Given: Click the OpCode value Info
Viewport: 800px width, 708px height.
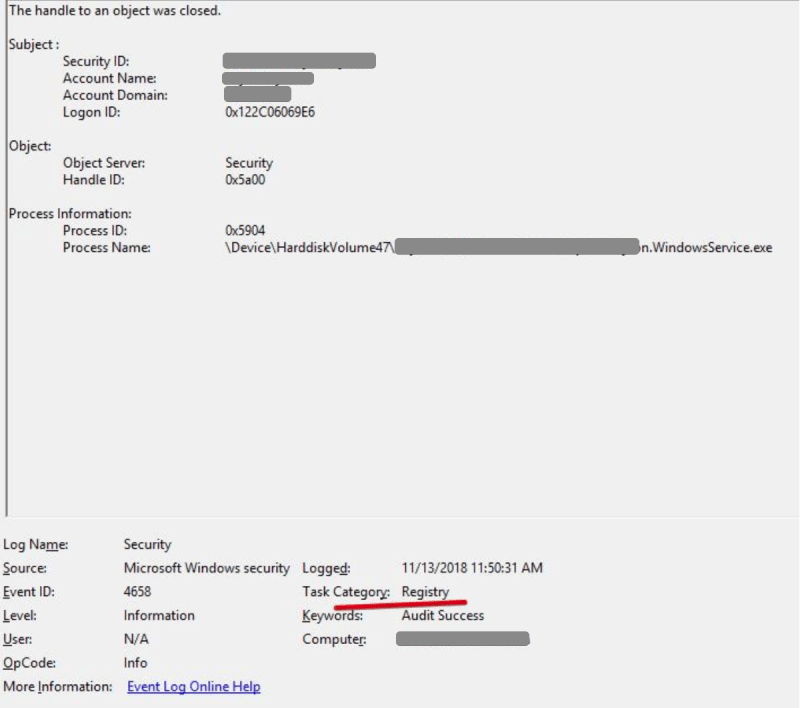Looking at the screenshot, I should (x=135, y=663).
